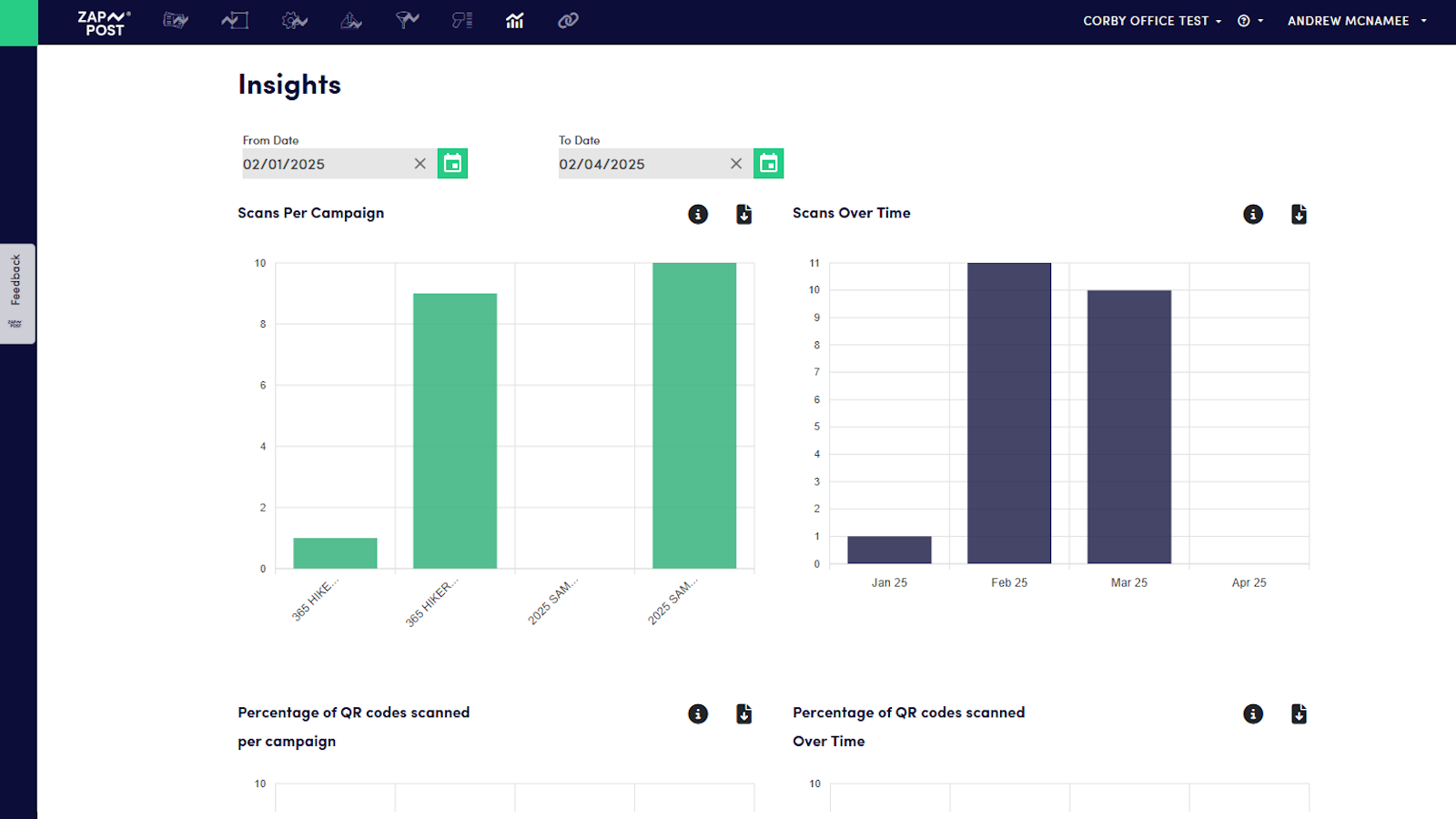
Task: Expand the Corby Office Test dropdown
Action: (x=1152, y=21)
